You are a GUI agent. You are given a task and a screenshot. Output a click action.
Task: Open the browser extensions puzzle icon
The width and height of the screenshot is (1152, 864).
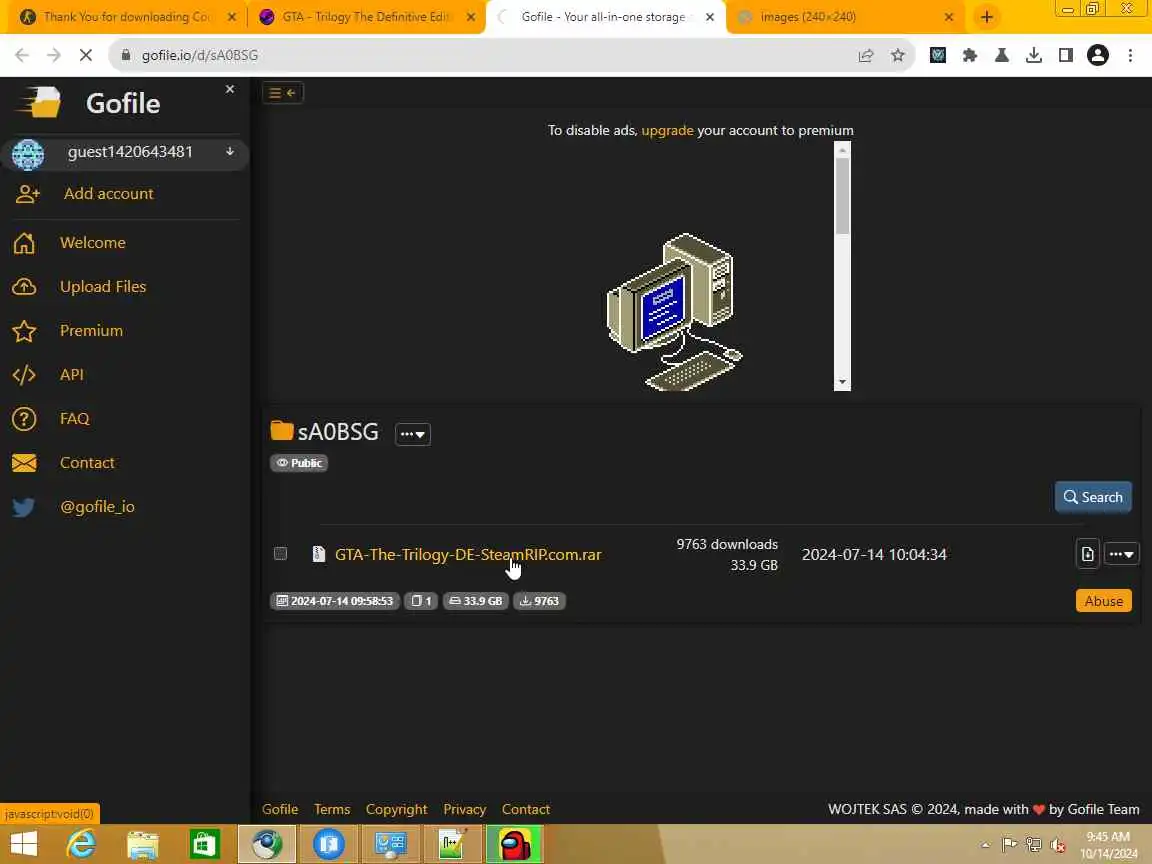(970, 55)
